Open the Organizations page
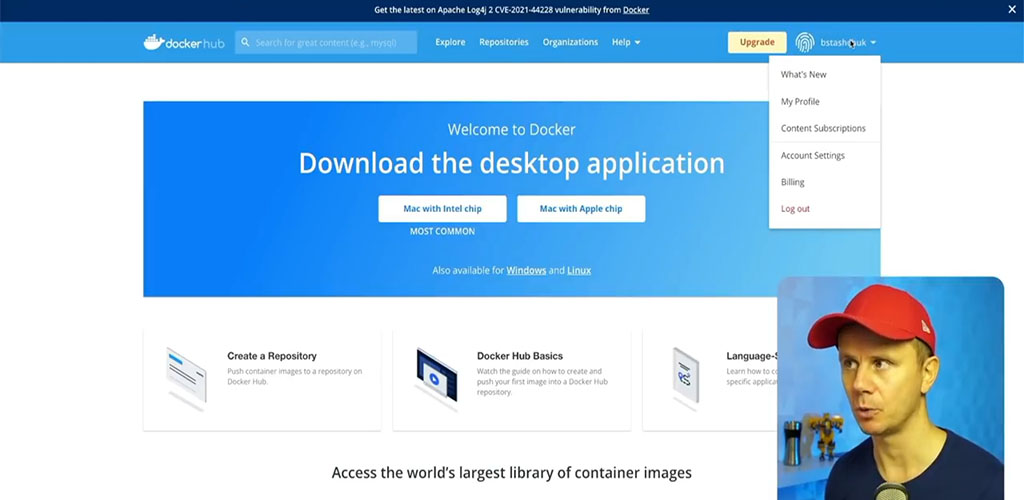This screenshot has width=1024, height=500. (570, 42)
